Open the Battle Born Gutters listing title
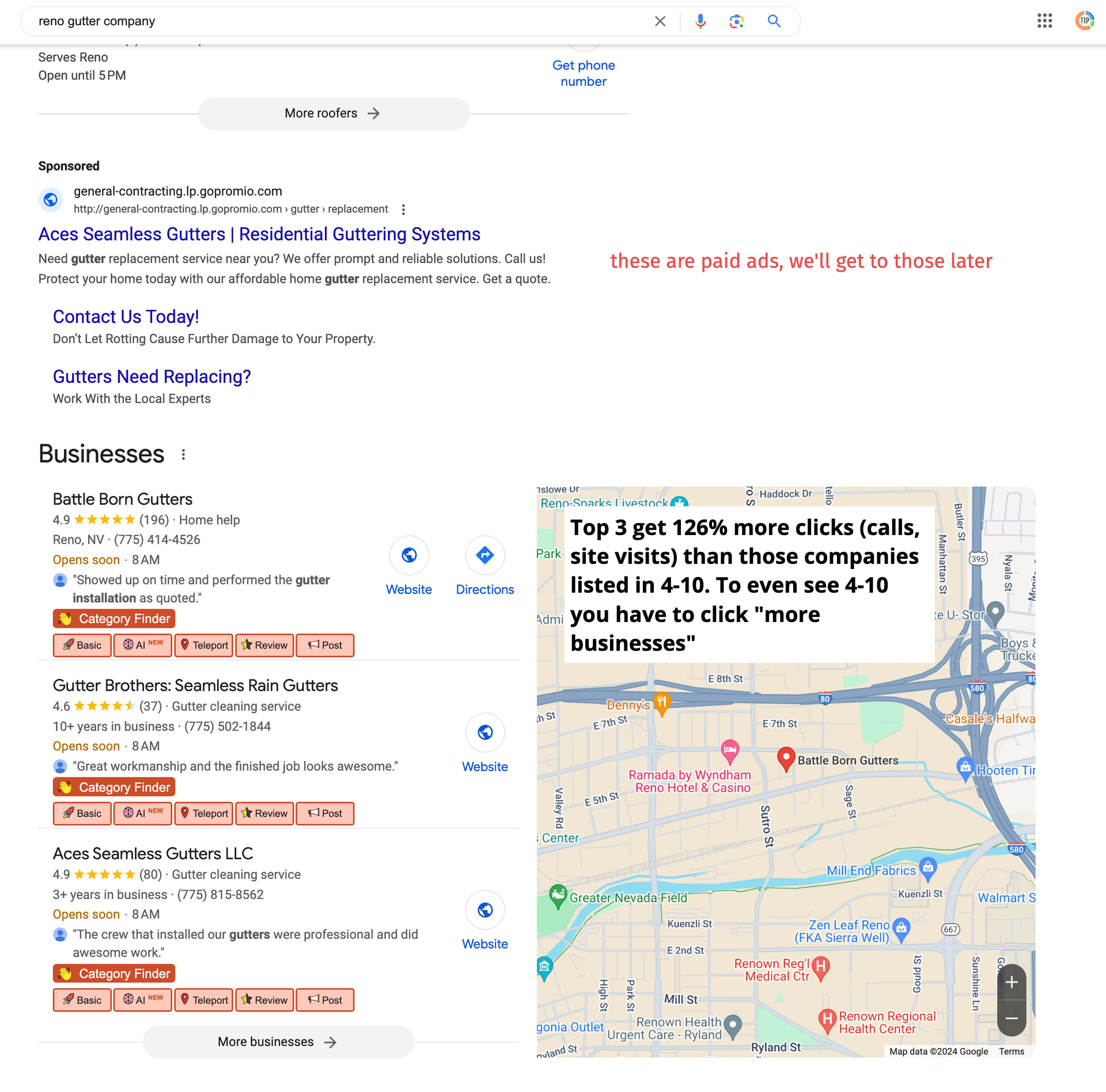This screenshot has width=1106, height=1092. 123,499
